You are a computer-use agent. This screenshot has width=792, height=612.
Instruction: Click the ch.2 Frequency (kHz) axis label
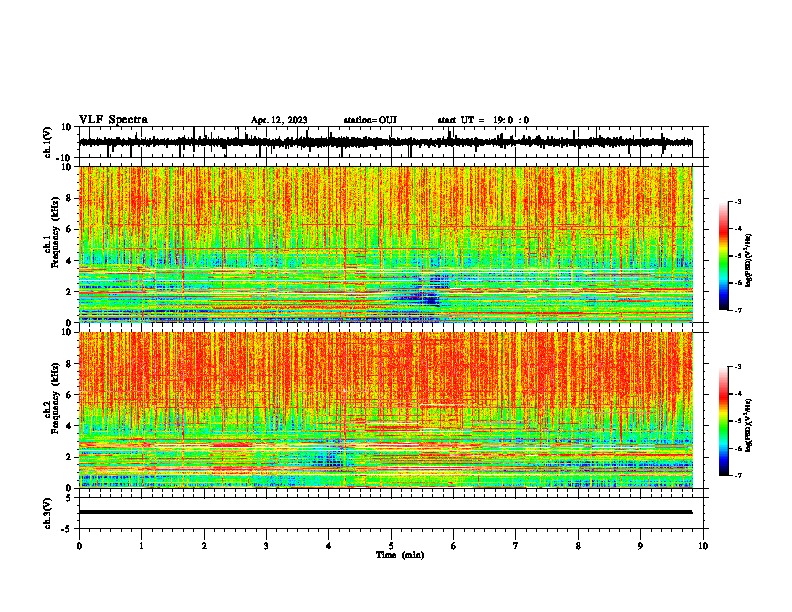click(x=52, y=398)
